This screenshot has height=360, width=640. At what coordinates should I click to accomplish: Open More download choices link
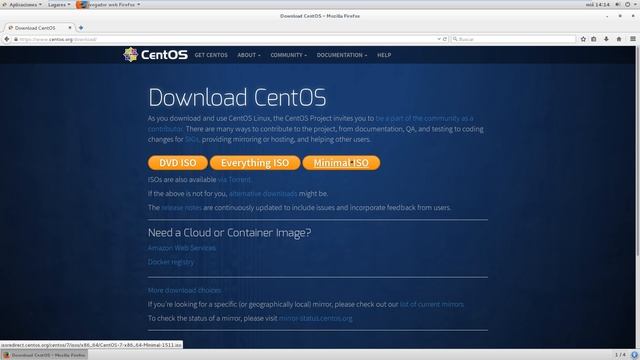coord(184,290)
